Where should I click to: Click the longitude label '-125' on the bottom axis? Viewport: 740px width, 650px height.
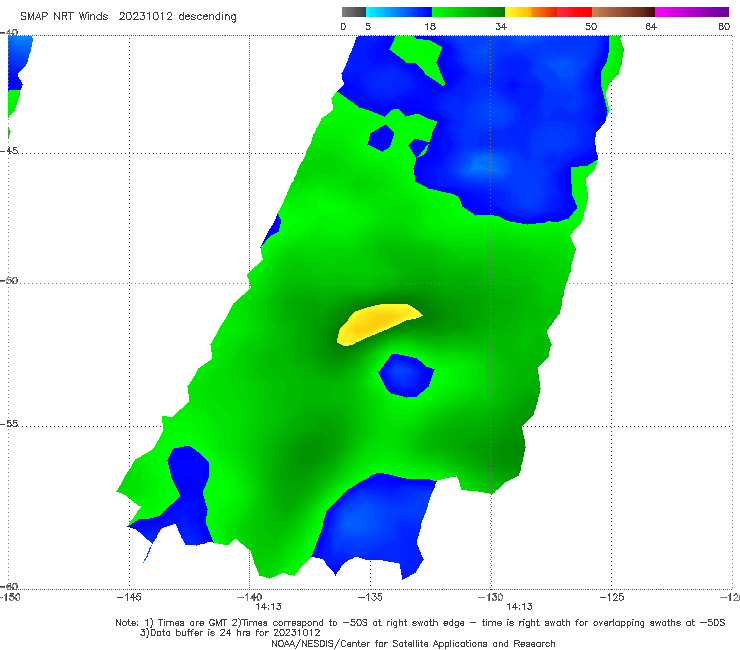612,597
